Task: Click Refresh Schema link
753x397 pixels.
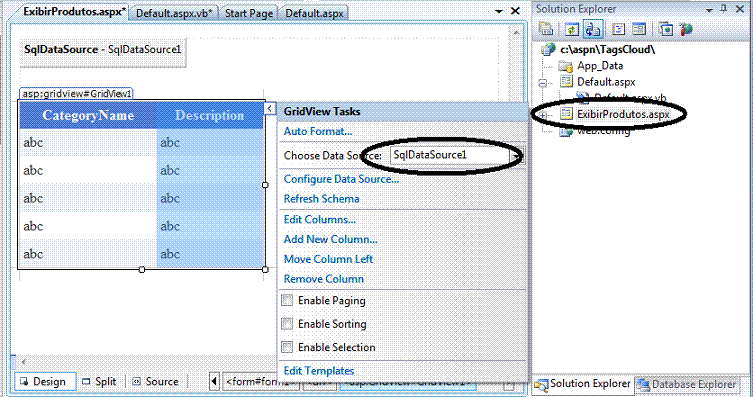Action: point(321,199)
